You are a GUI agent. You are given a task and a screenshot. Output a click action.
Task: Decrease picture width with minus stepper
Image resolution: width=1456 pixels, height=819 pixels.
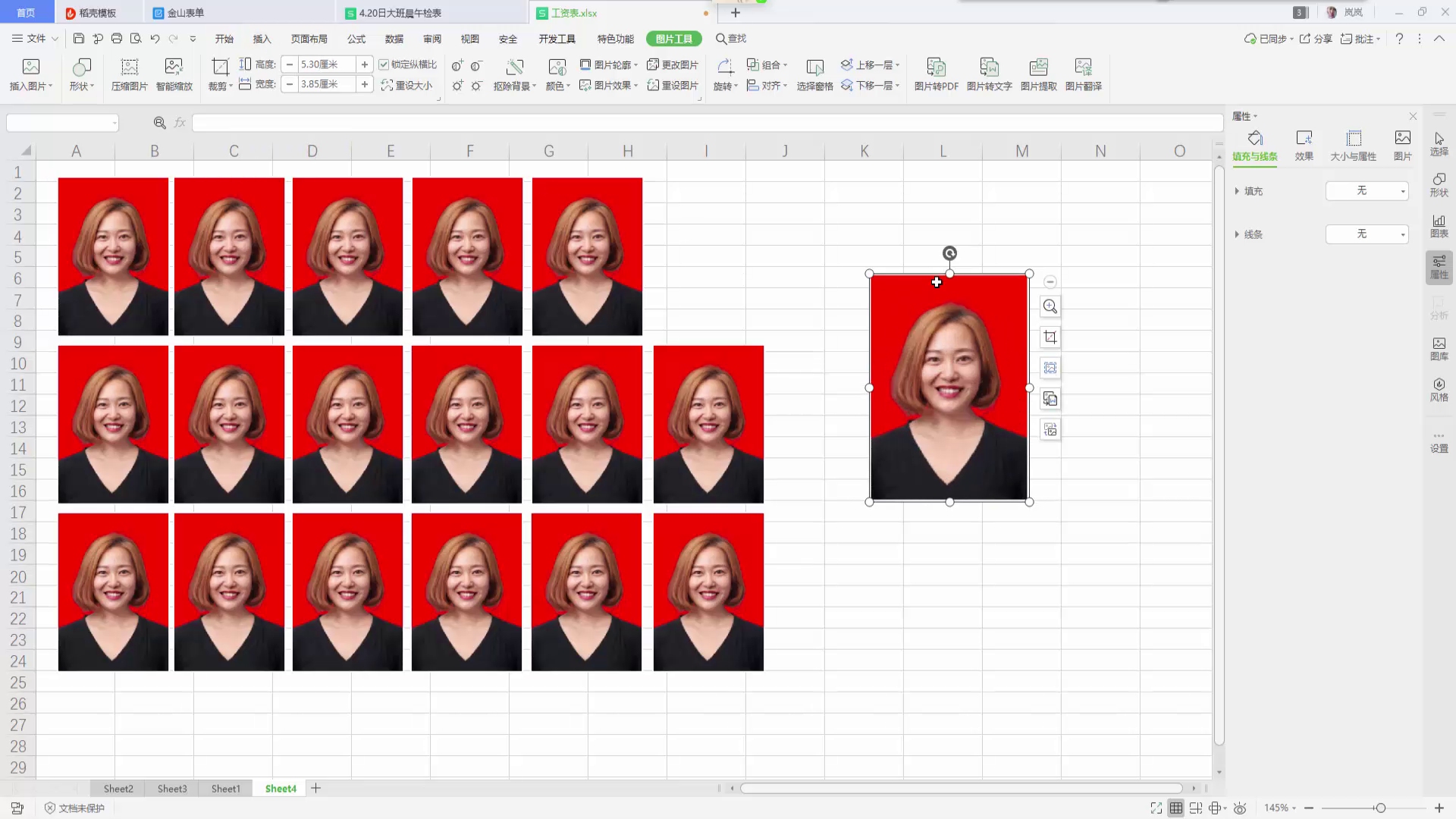point(289,84)
